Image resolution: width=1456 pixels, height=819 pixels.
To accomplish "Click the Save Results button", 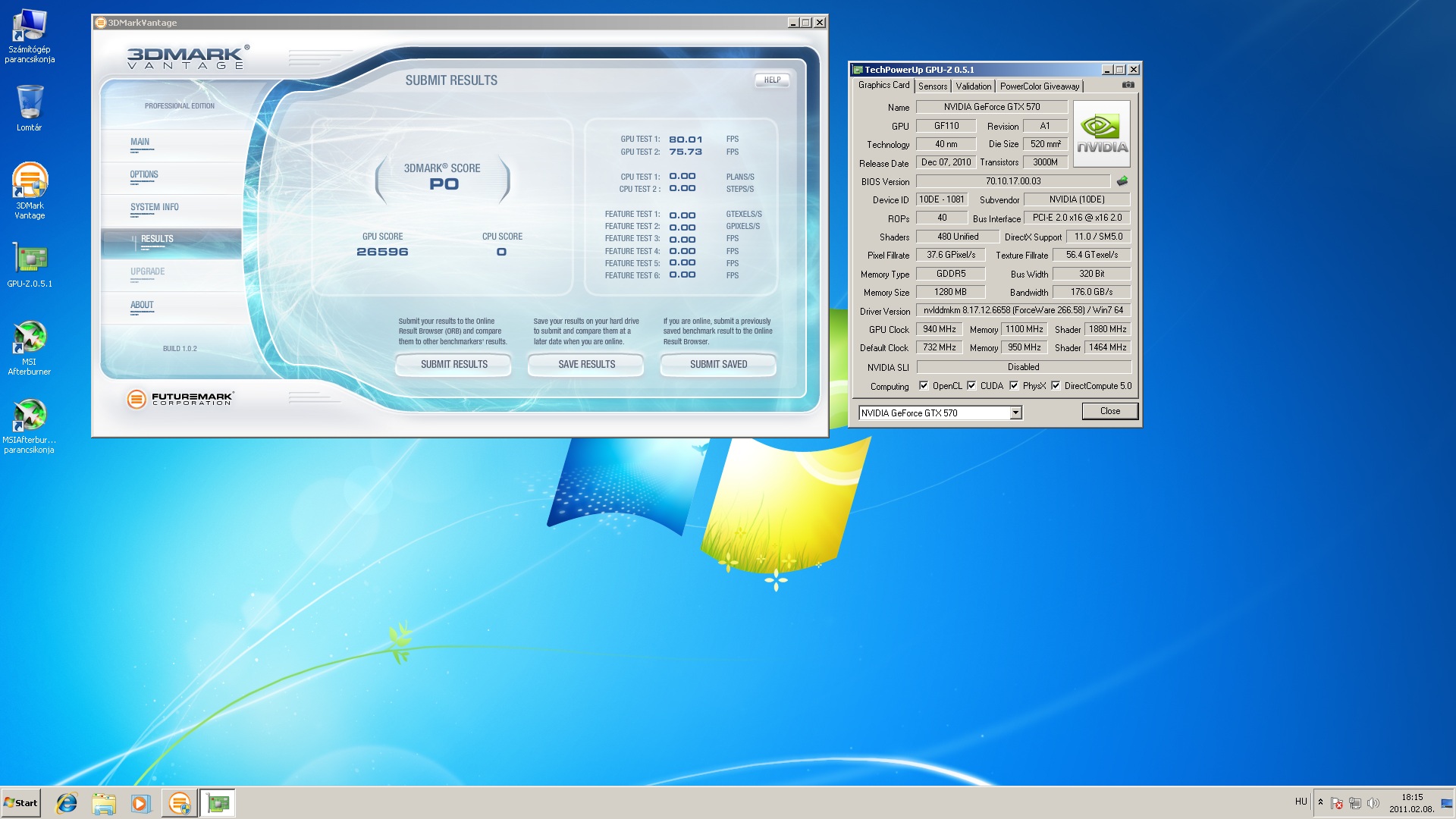I will 586,365.
